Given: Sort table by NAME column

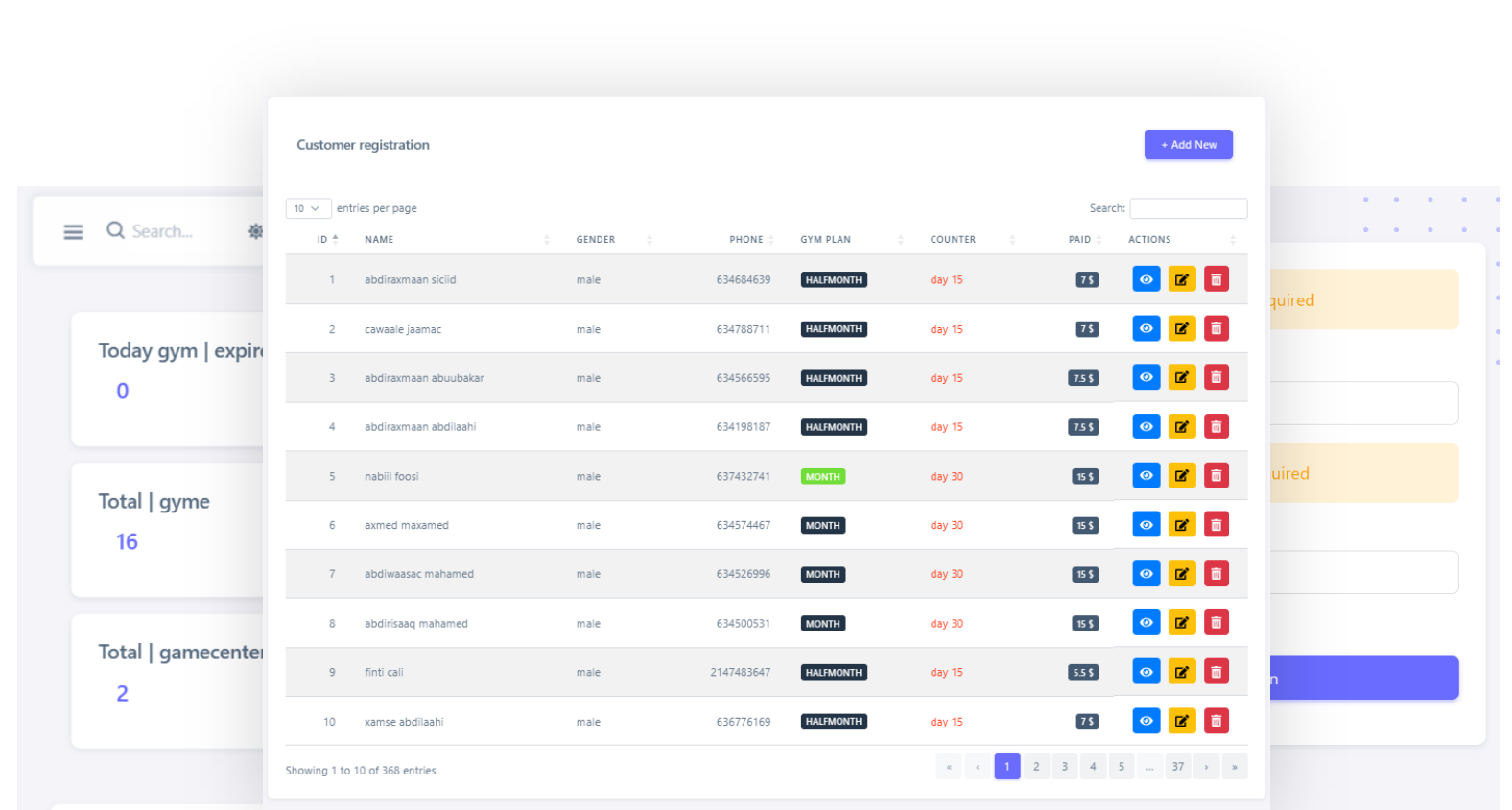Looking at the screenshot, I should click(x=457, y=239).
